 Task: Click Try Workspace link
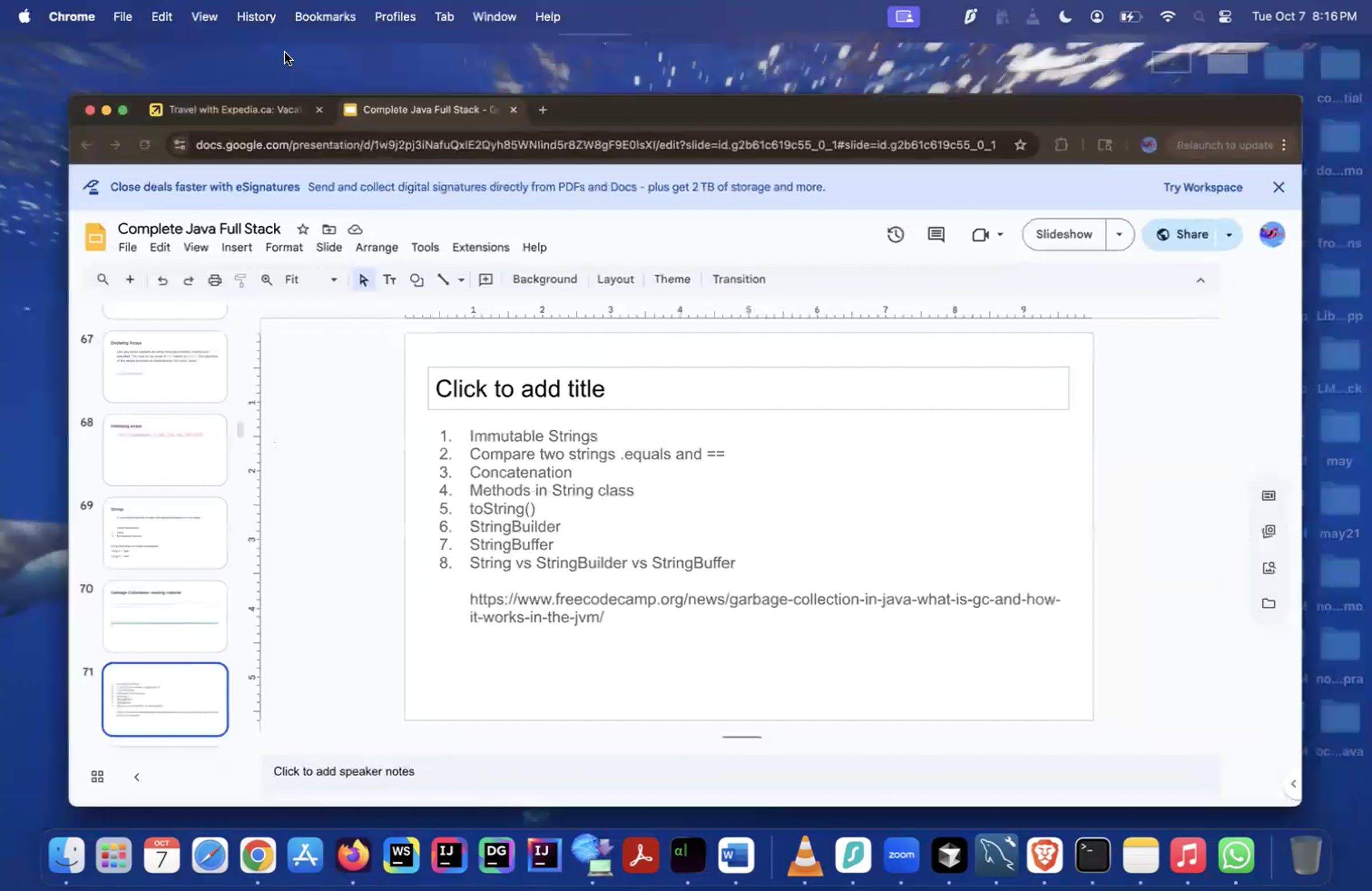(x=1203, y=187)
